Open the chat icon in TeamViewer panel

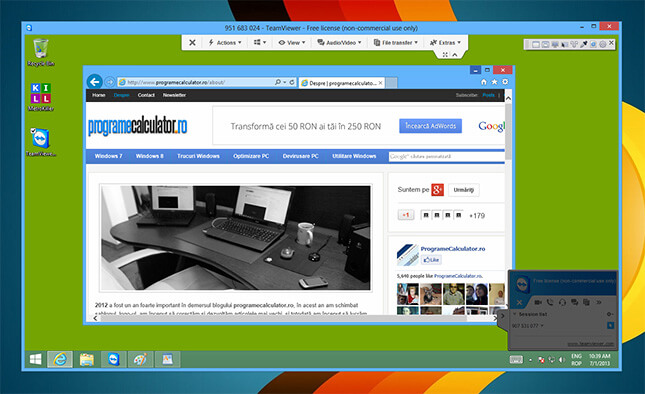[574, 302]
